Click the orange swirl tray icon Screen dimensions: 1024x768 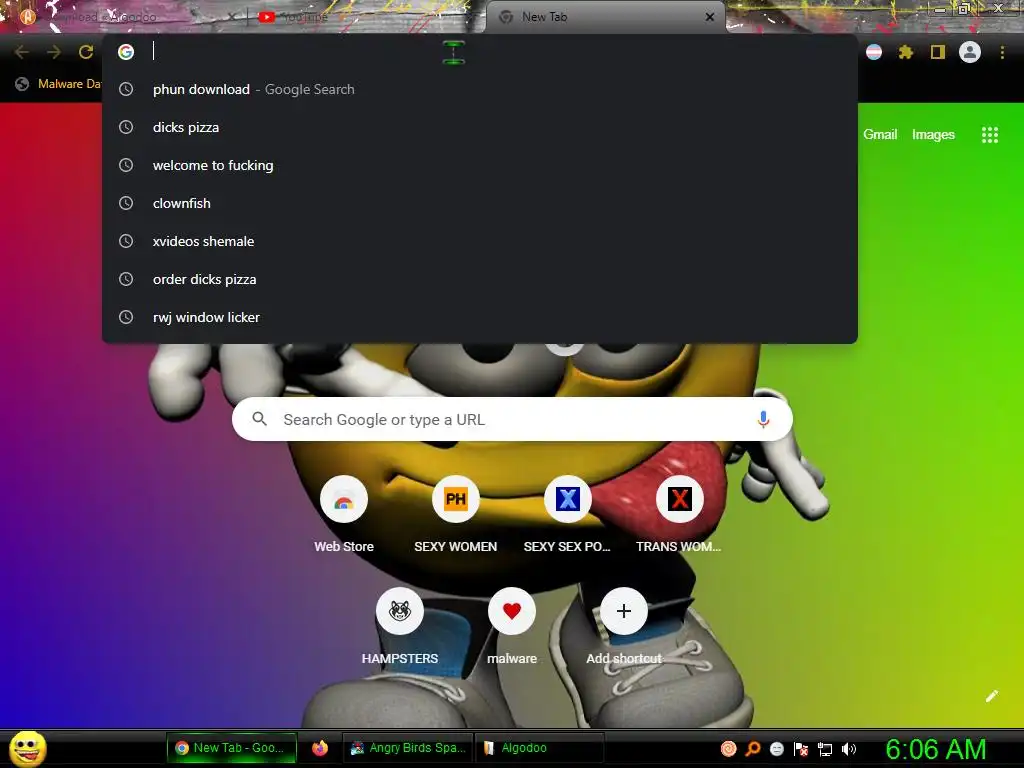tap(729, 748)
